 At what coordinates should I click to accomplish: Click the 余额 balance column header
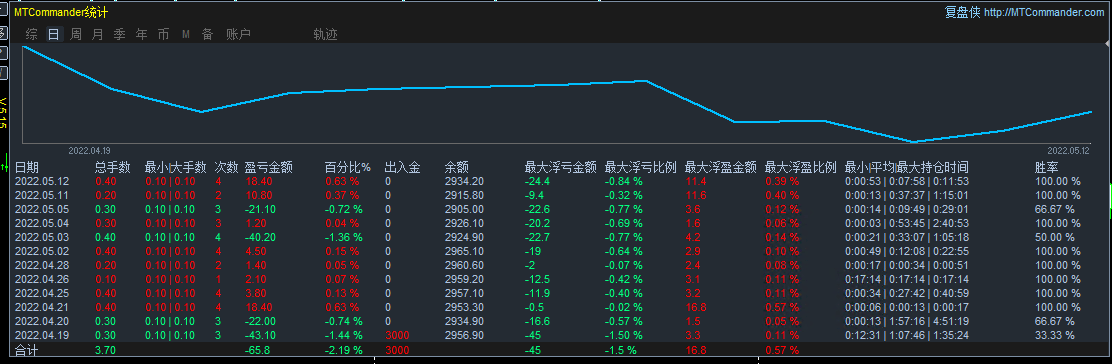[x=457, y=167]
